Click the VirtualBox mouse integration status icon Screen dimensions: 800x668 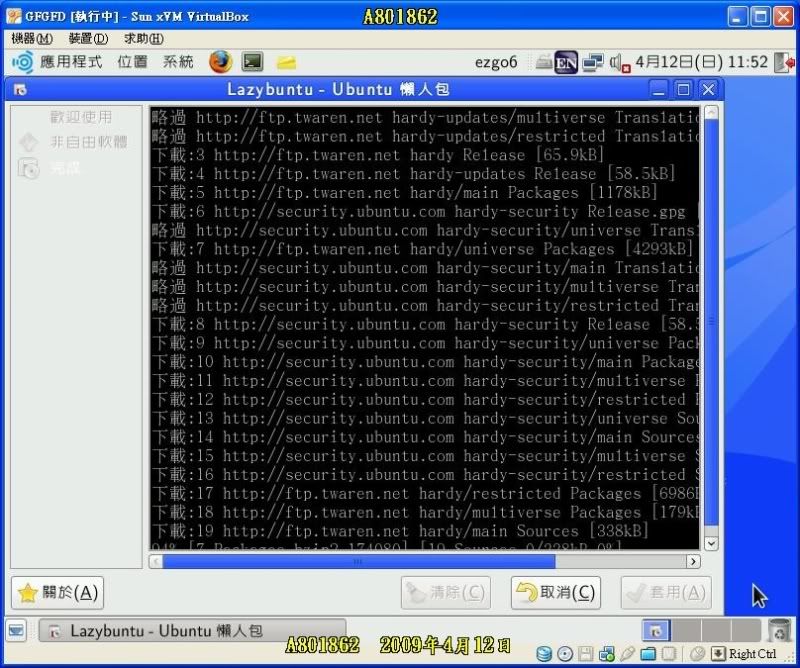696,654
